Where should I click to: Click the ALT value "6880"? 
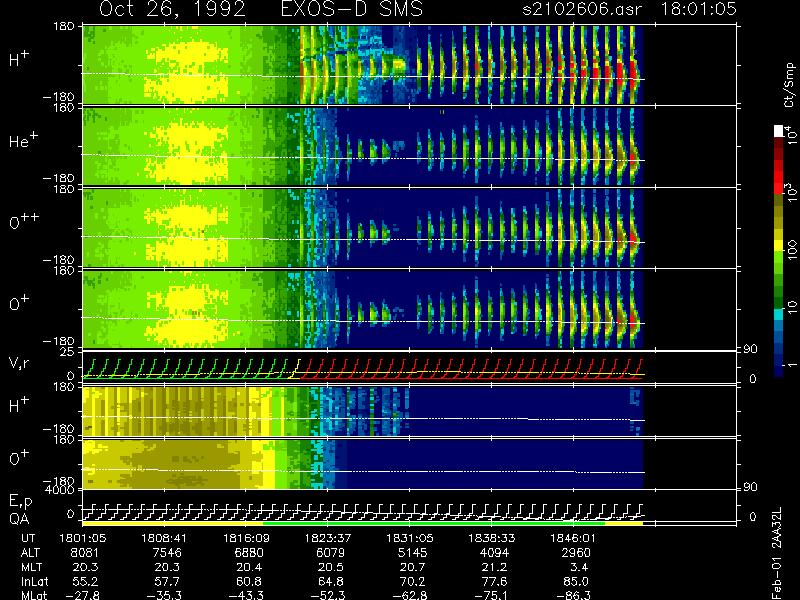click(x=249, y=553)
